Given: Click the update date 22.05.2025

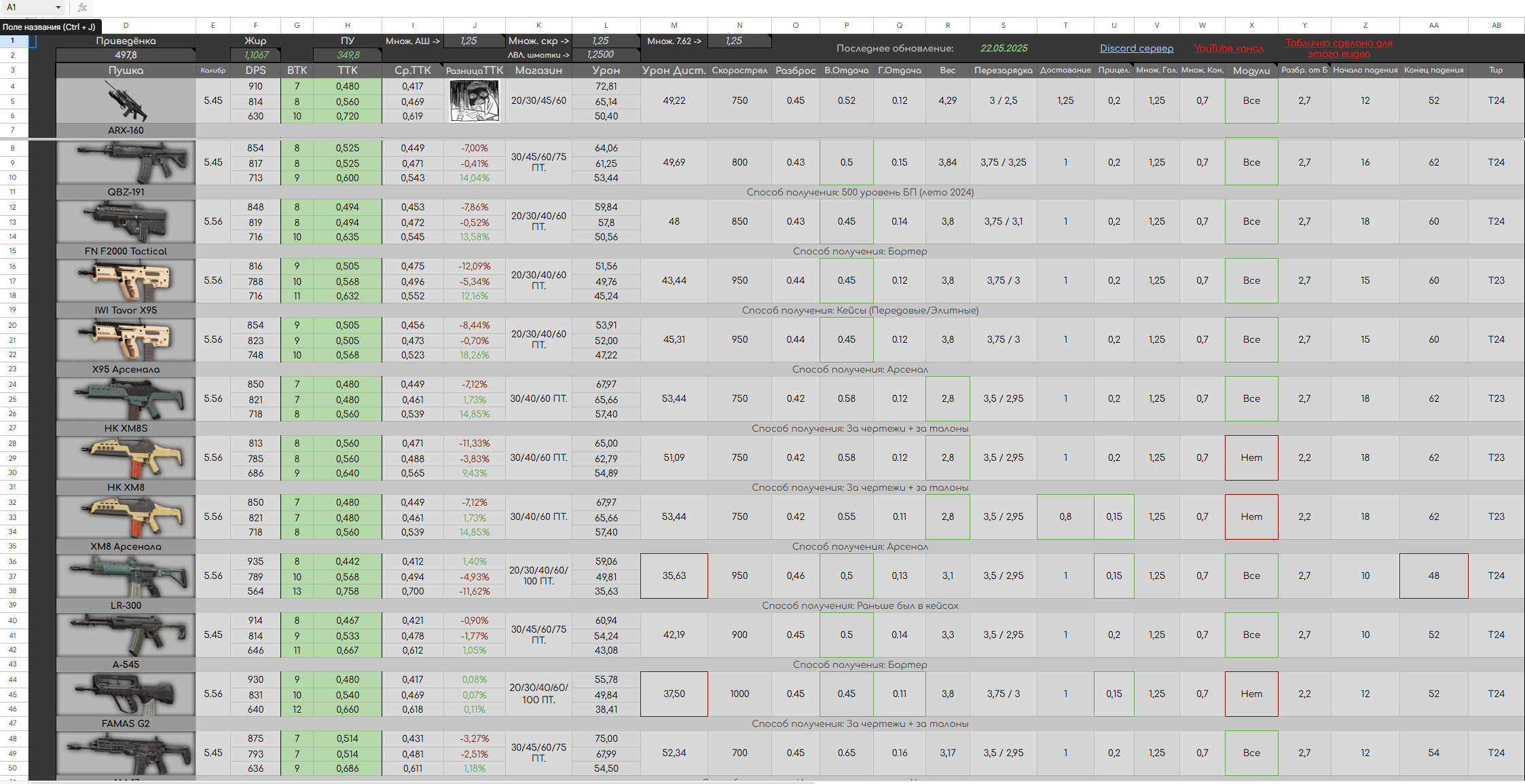Looking at the screenshot, I should pyautogui.click(x=1004, y=48).
